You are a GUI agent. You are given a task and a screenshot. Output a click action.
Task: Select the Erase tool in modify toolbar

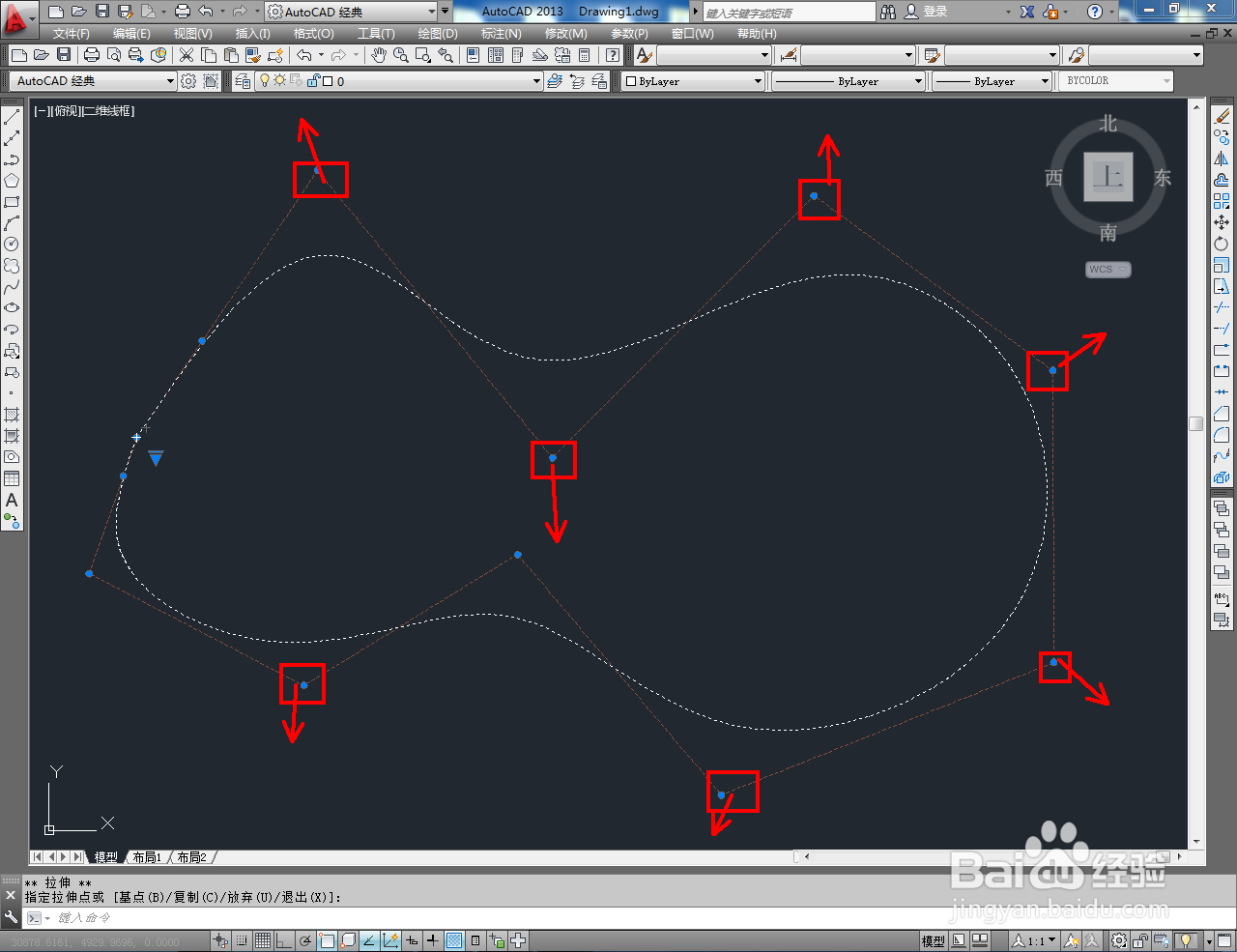pyautogui.click(x=1222, y=116)
